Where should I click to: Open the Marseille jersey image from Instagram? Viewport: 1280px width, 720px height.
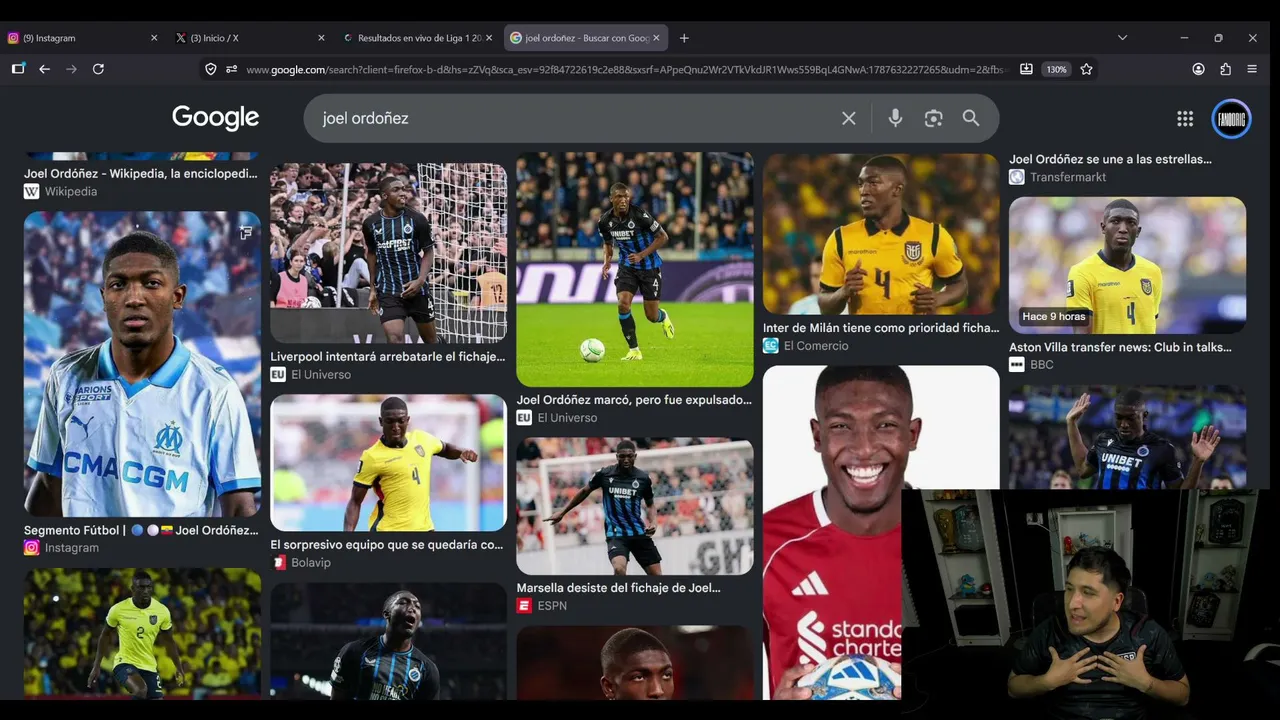[x=142, y=364]
